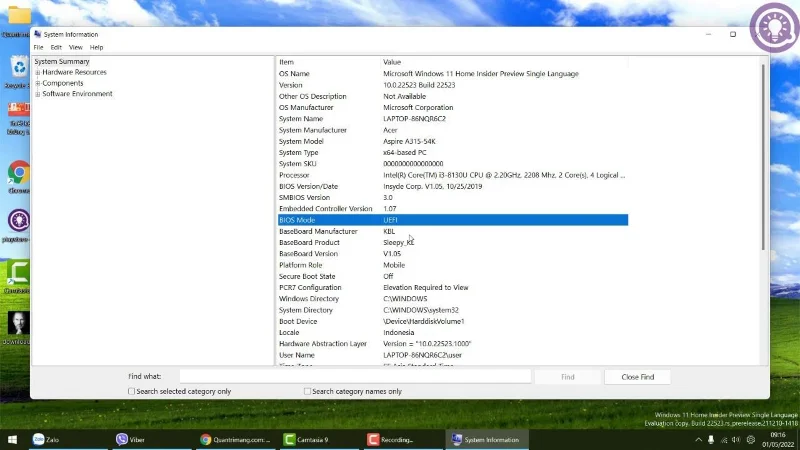
Task: Select the System Manufacturer row
Action: [x=453, y=130]
